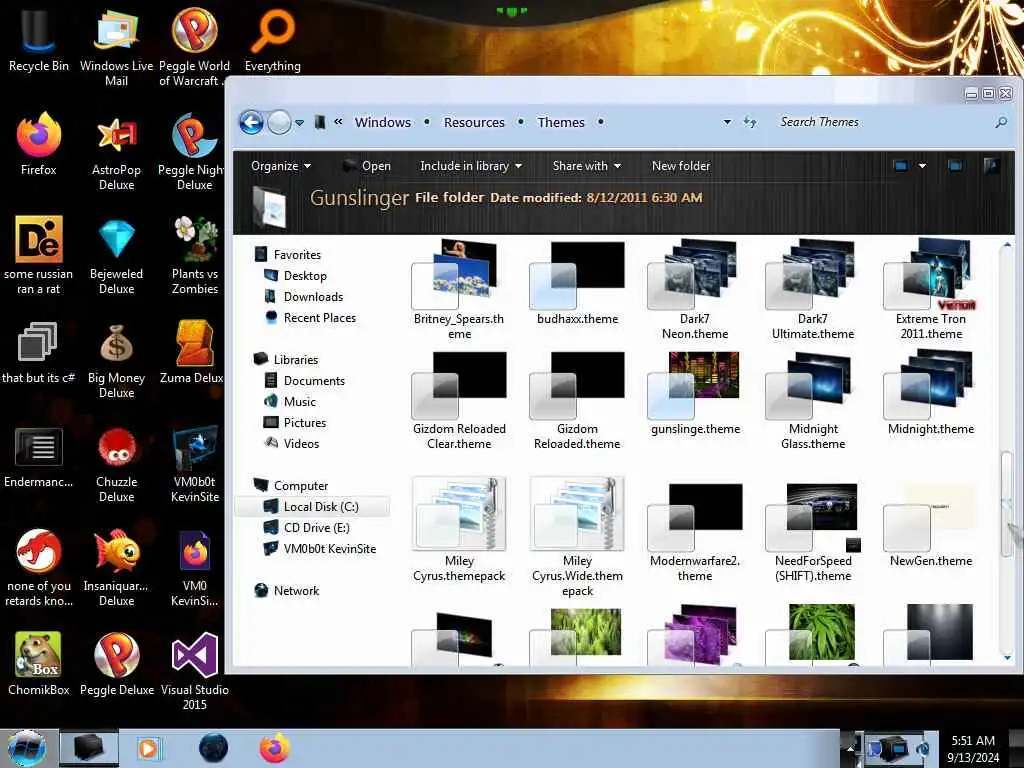The image size is (1024, 768).
Task: Select the budhaxx.theme file
Action: coord(577,283)
